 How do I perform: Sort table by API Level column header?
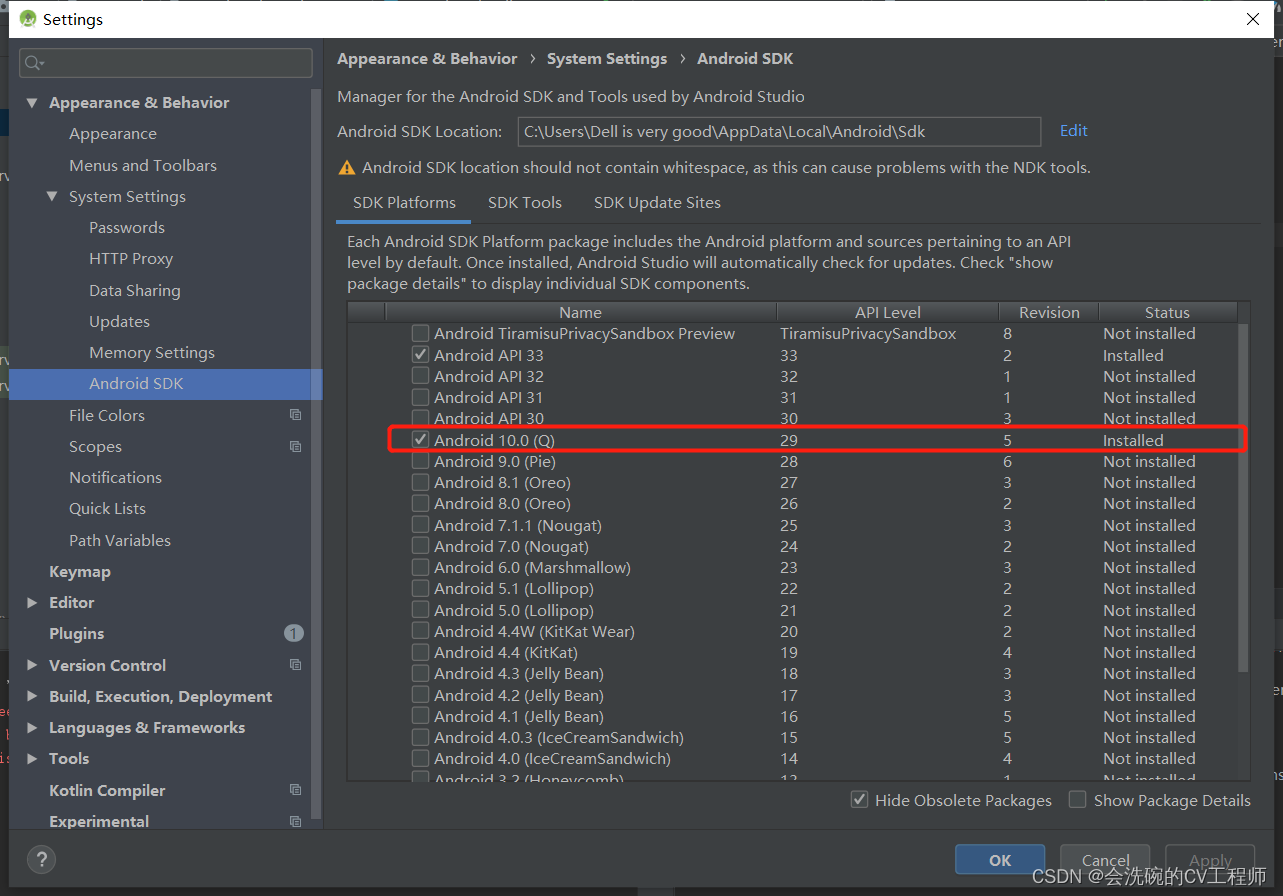888,312
